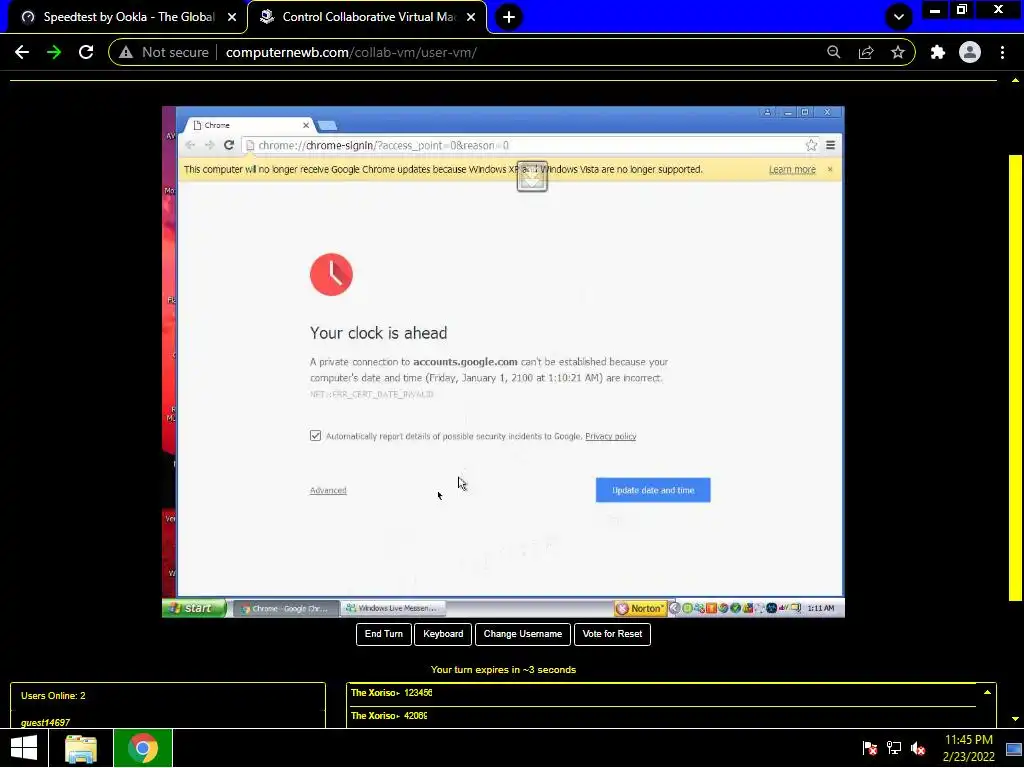Click the green forward arrow

[x=54, y=52]
